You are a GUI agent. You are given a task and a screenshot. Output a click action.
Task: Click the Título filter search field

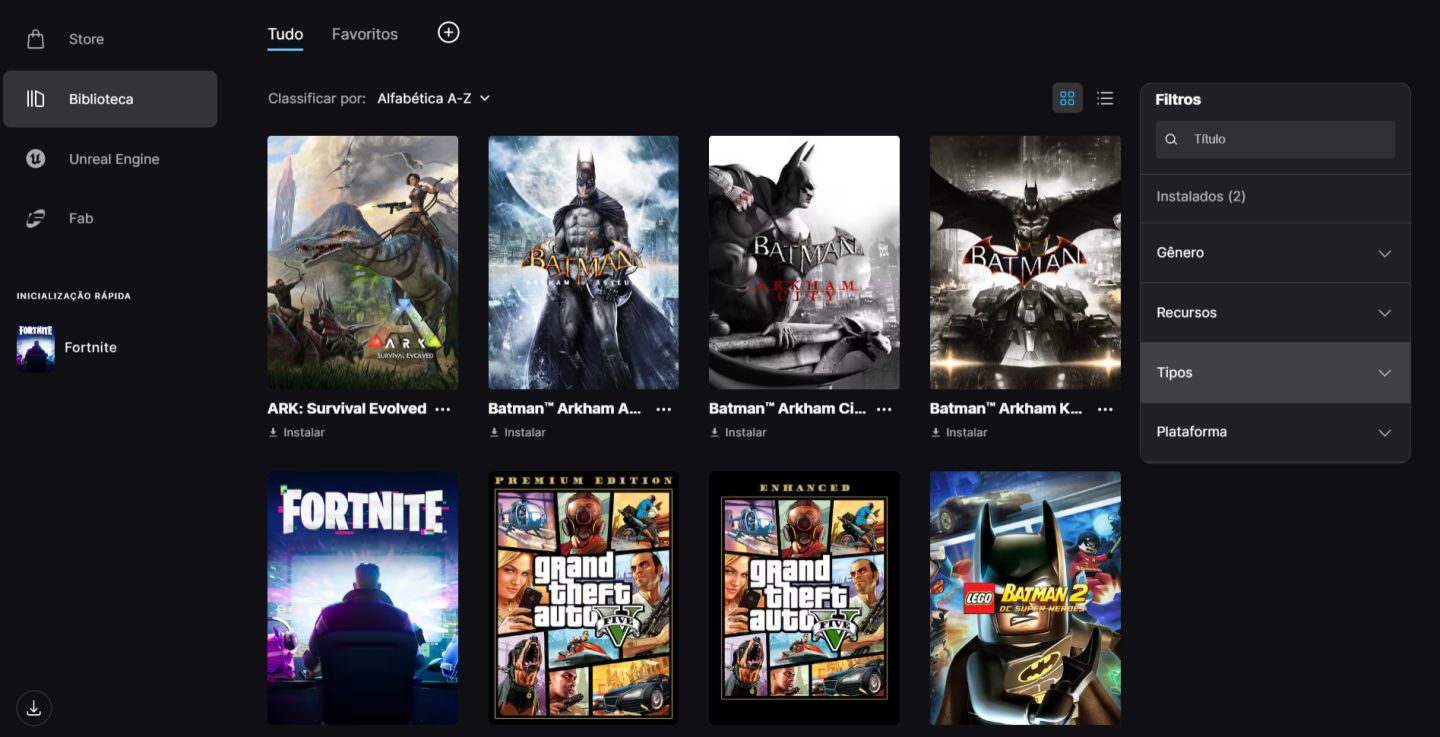click(1275, 139)
